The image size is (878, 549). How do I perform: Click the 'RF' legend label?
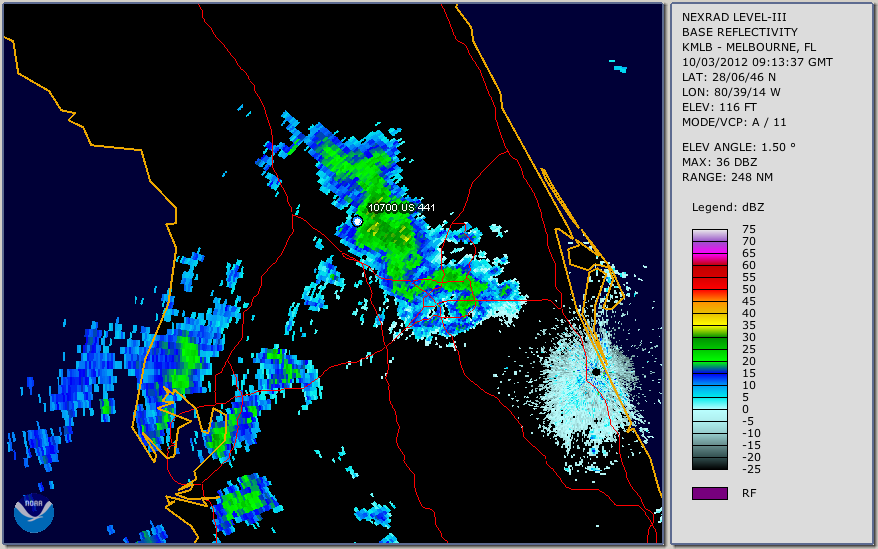click(x=749, y=493)
